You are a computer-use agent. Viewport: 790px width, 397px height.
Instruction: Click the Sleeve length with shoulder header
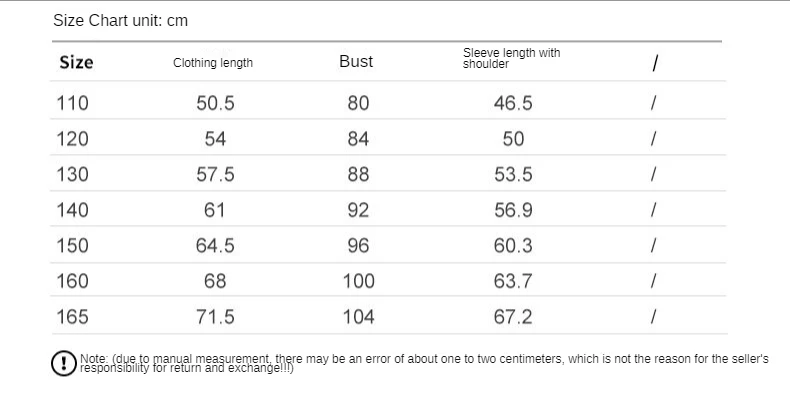(x=511, y=58)
